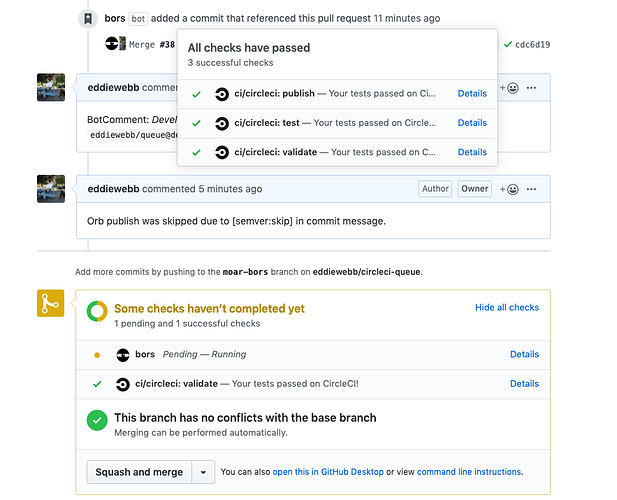
Task: Click the yellow merge branch icon
Action: click(52, 303)
